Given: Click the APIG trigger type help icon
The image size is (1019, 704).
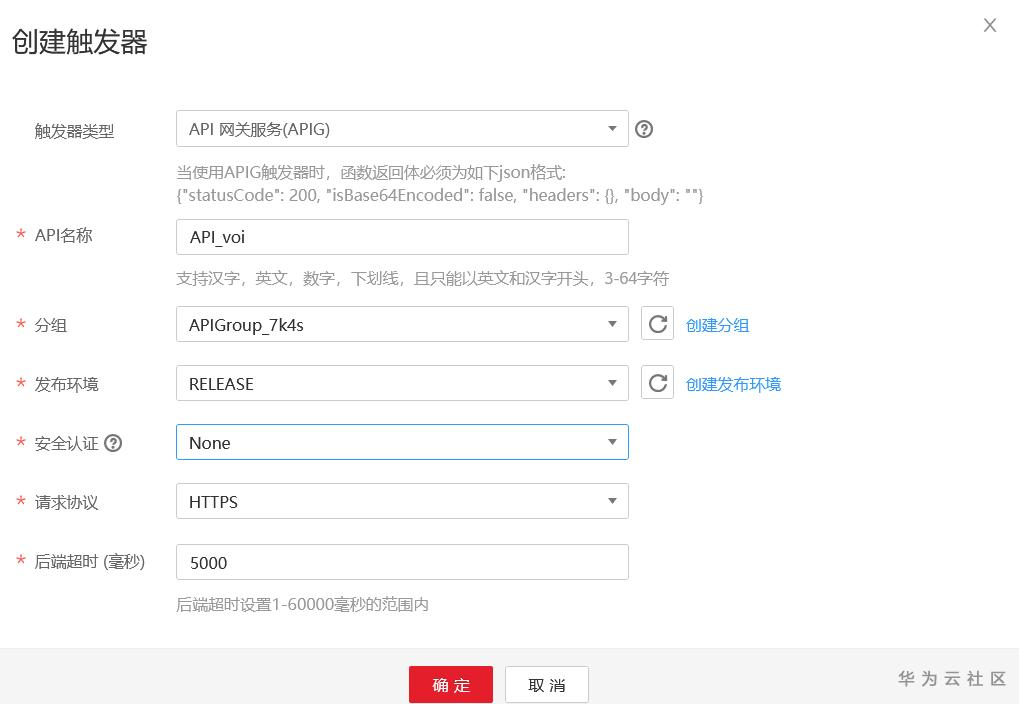Looking at the screenshot, I should coord(644,128).
